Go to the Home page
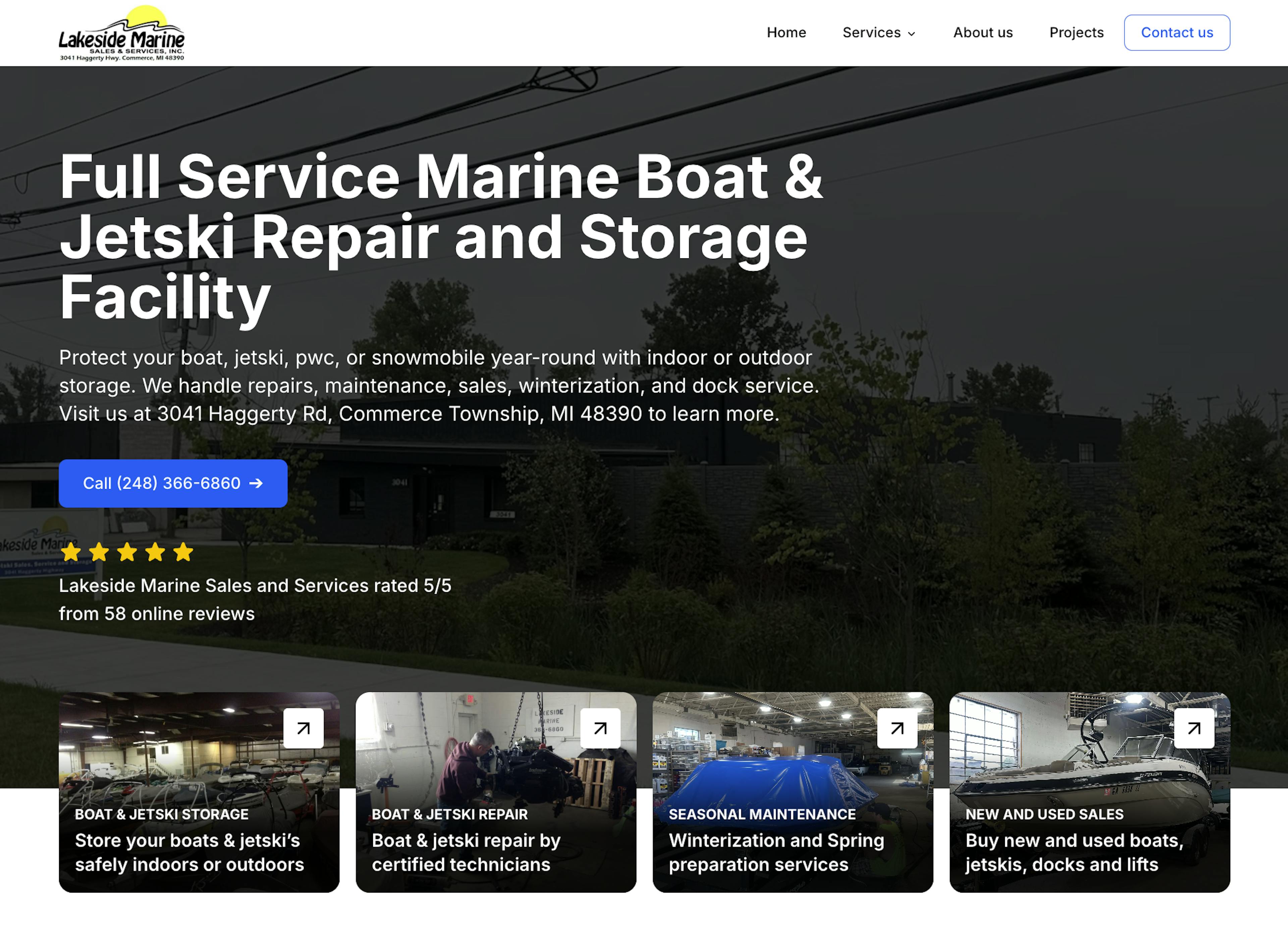1288x937 pixels. tap(787, 32)
